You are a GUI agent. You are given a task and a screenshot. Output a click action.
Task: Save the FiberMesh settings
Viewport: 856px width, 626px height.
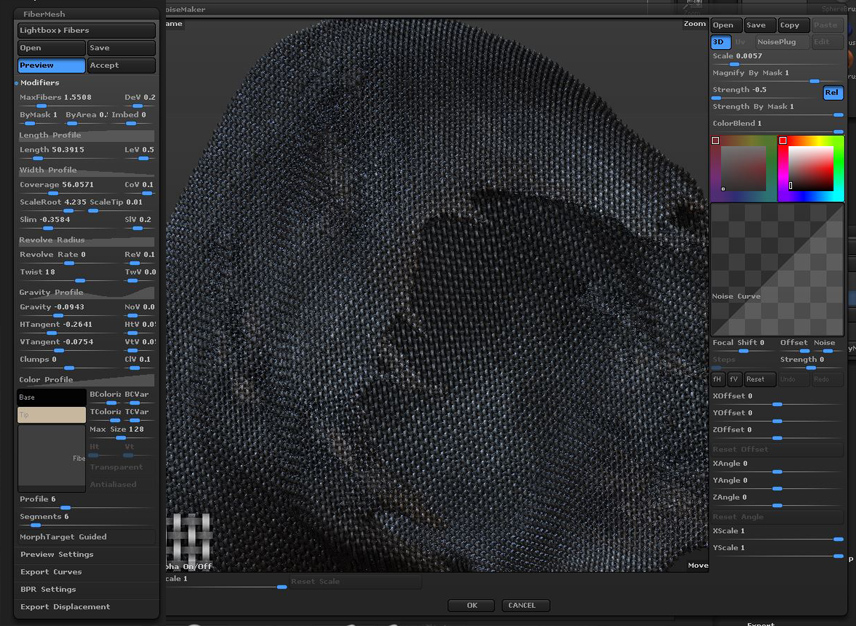pos(121,48)
